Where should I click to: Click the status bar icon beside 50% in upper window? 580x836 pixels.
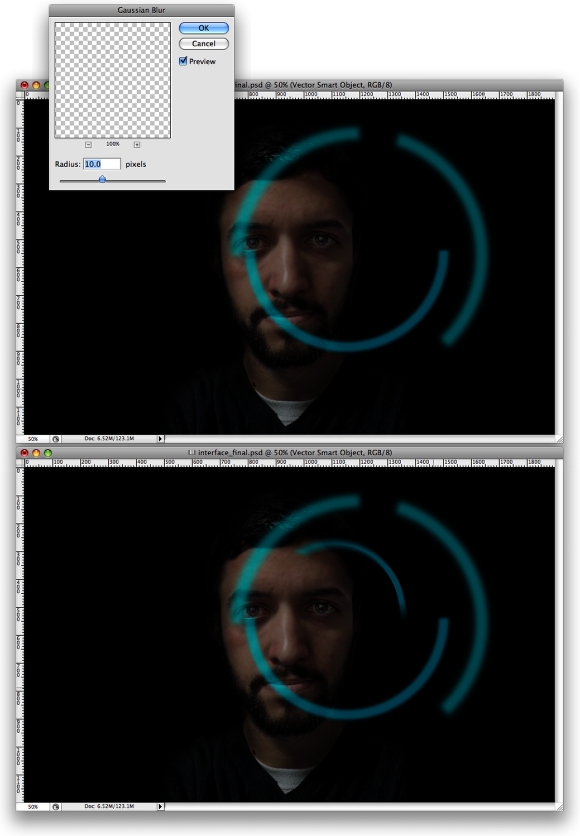[x=55, y=439]
